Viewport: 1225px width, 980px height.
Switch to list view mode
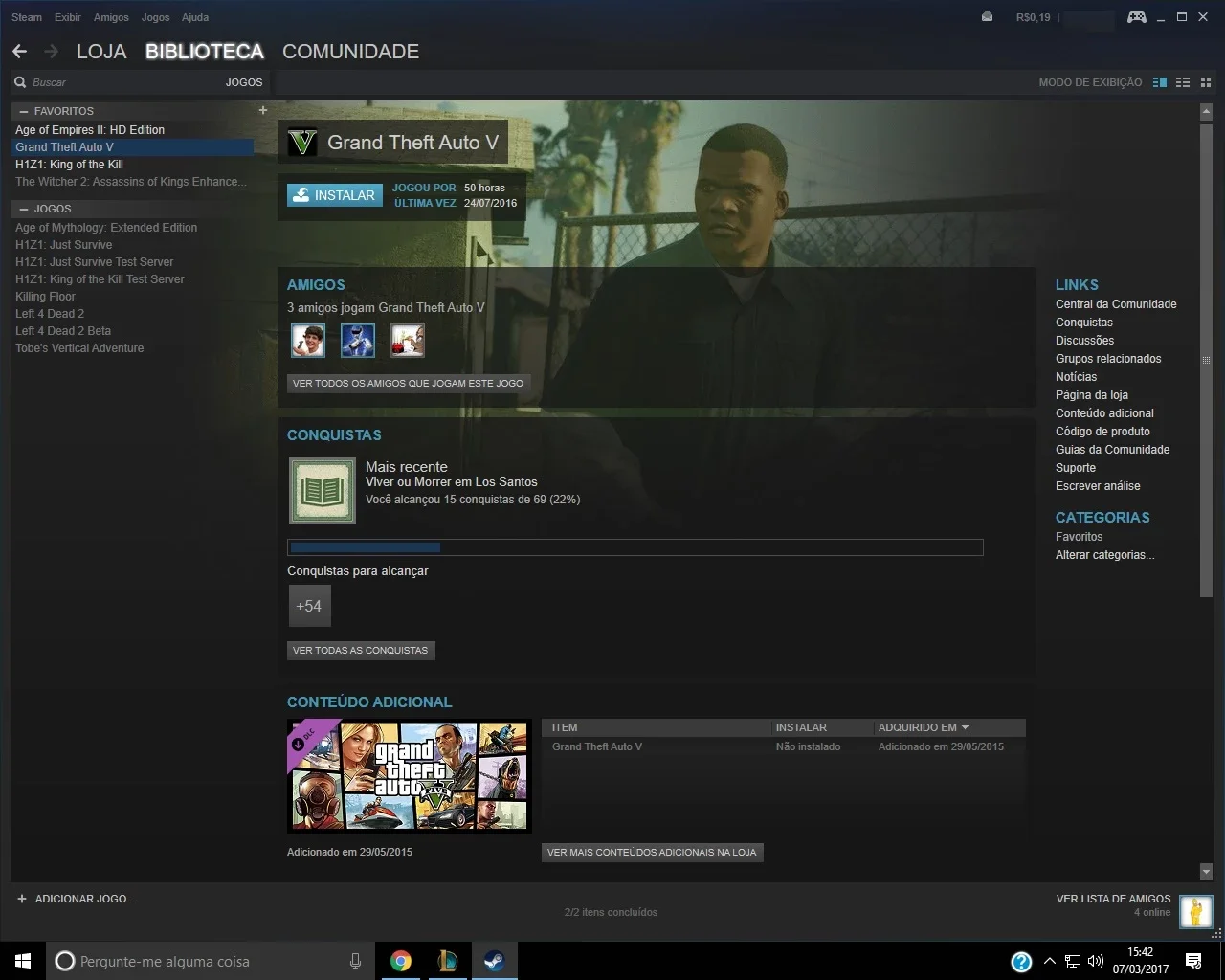1183,82
